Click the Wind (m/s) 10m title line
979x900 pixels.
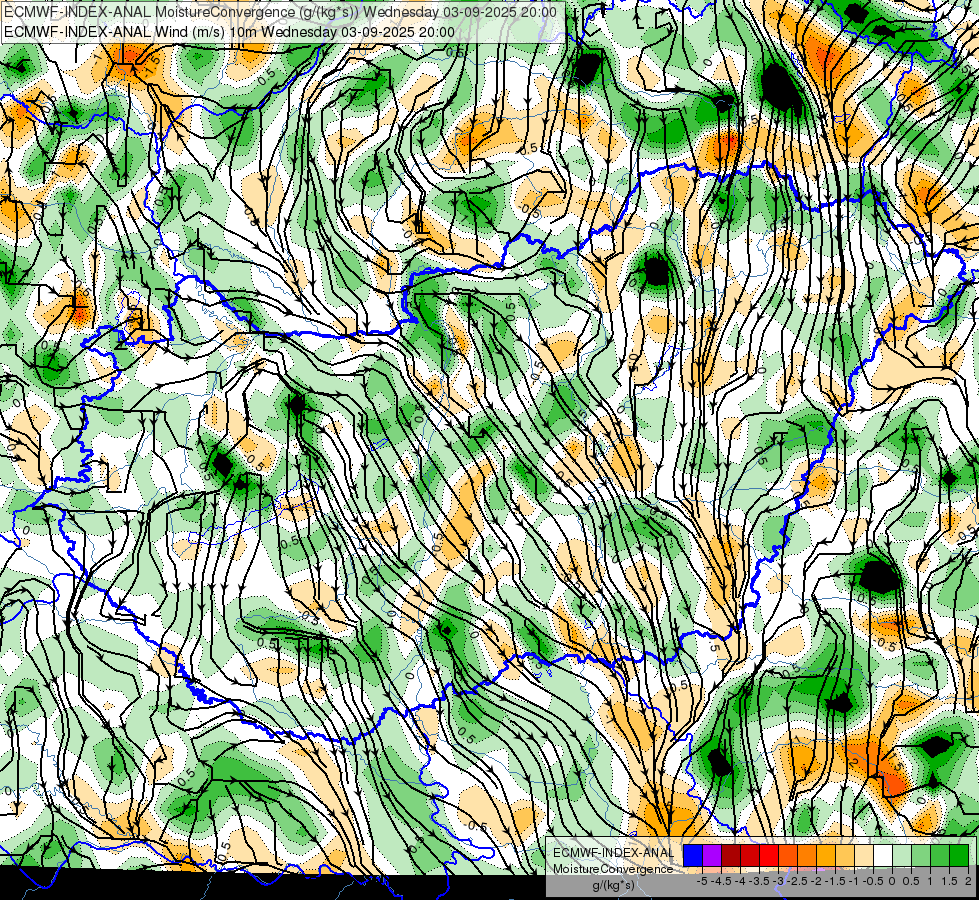(229, 32)
